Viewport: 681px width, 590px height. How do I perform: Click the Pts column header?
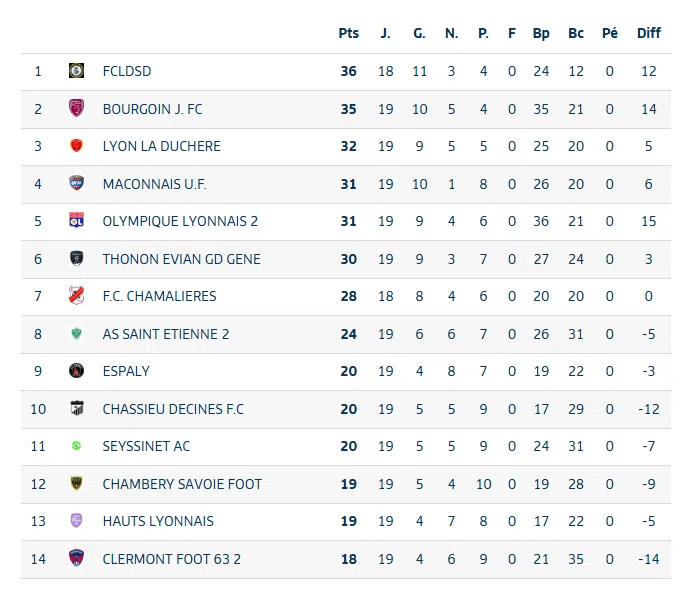(348, 33)
